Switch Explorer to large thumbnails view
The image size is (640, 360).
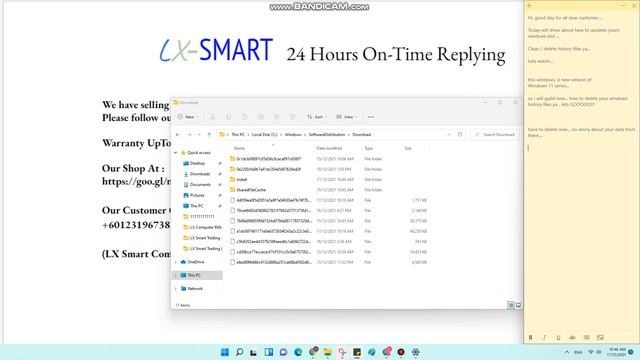click(x=518, y=305)
